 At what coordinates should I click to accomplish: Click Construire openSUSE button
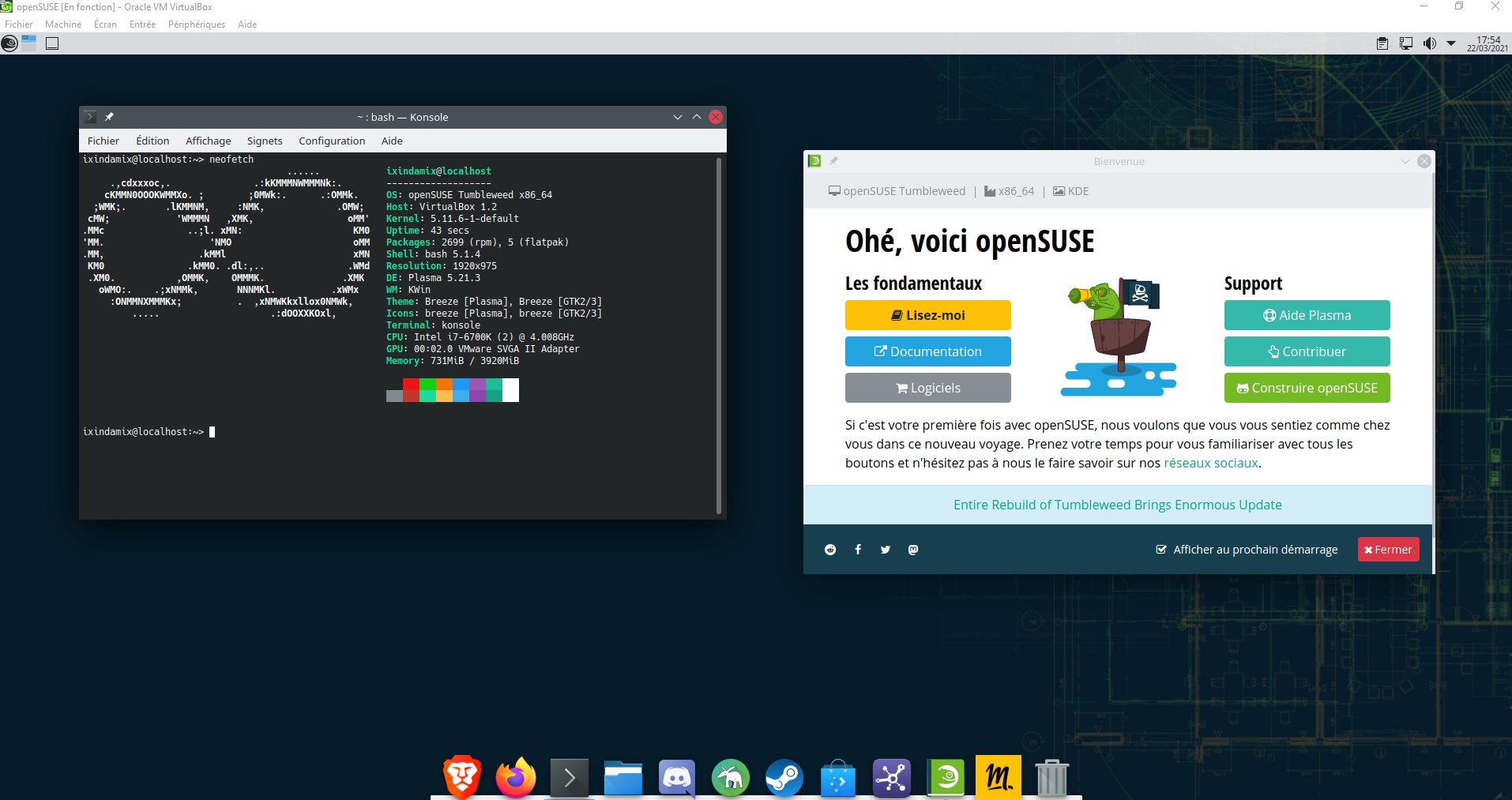pos(1307,388)
